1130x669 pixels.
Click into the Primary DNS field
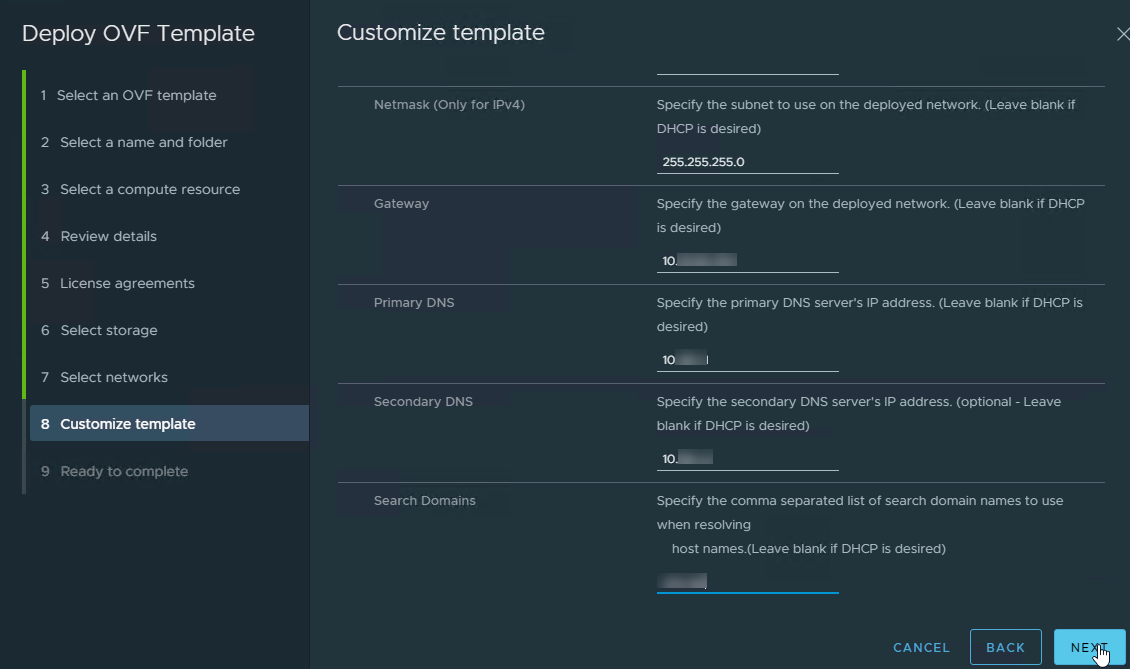point(747,360)
